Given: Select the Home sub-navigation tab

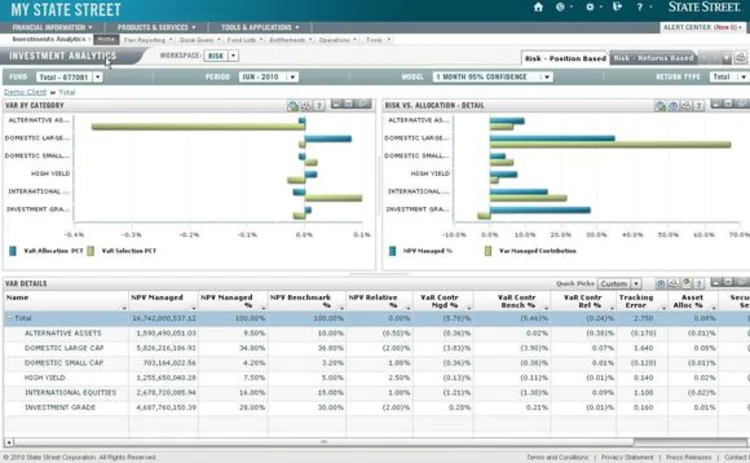Looking at the screenshot, I should click(x=106, y=40).
